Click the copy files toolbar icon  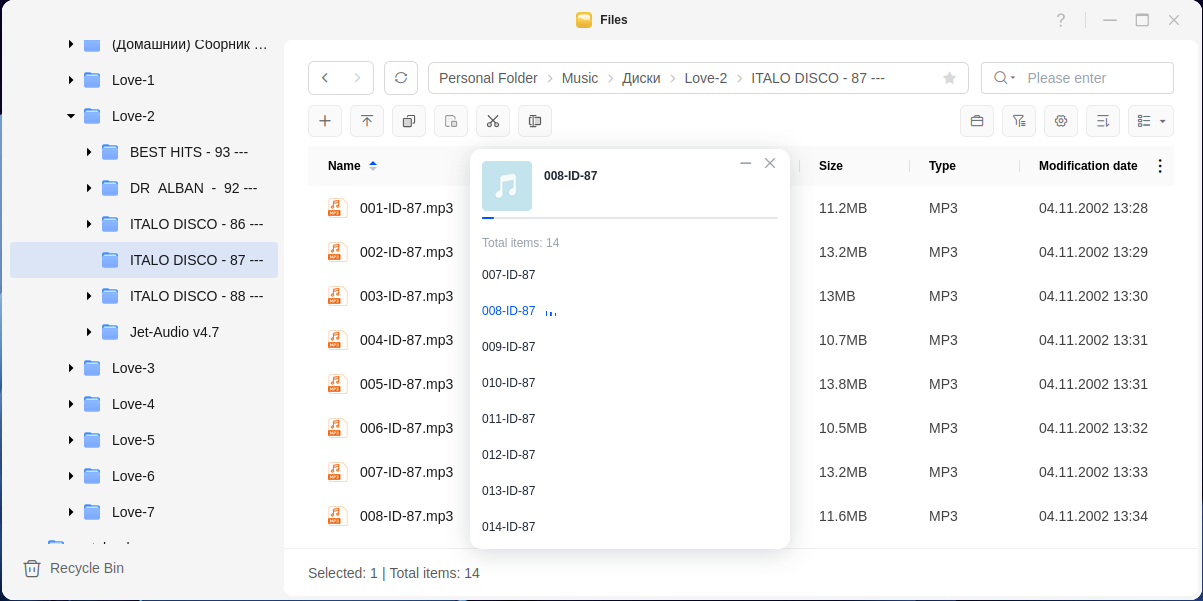(409, 121)
